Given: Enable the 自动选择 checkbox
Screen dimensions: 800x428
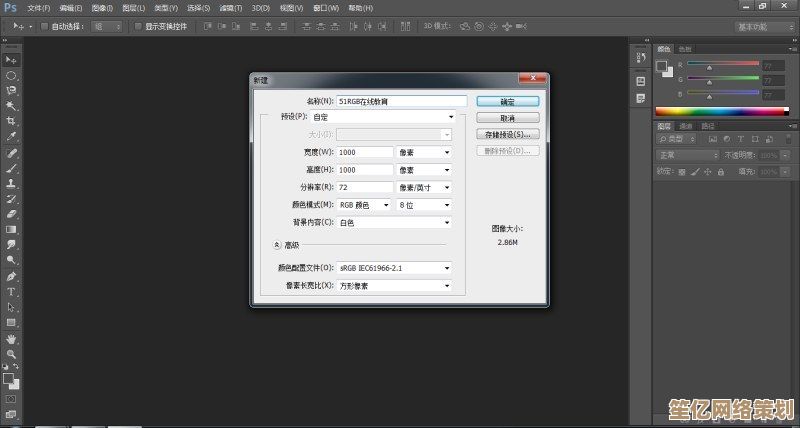Looking at the screenshot, I should tap(43, 27).
